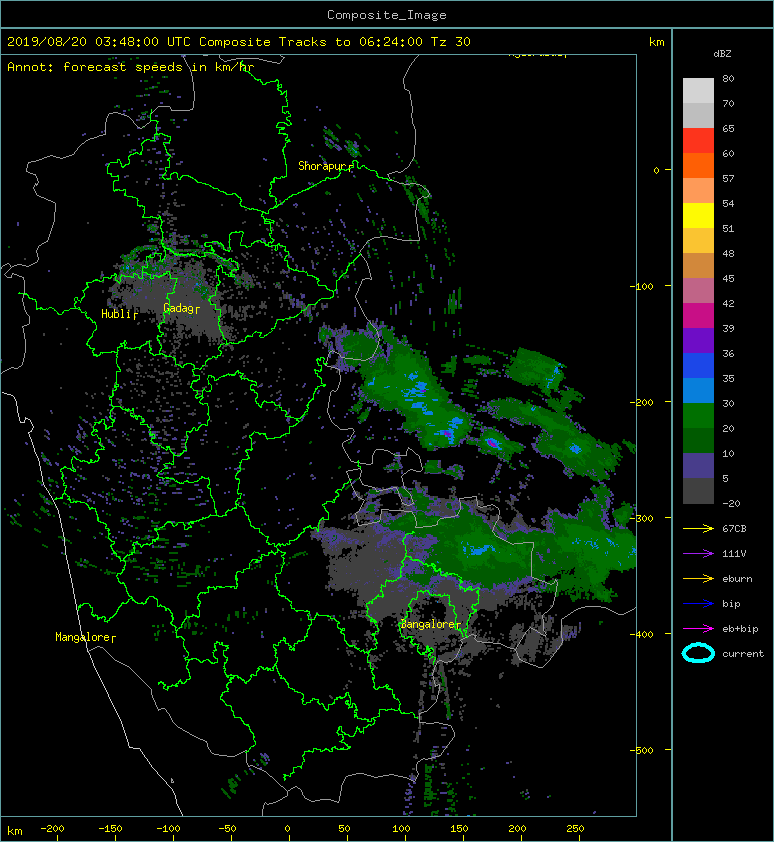The height and width of the screenshot is (842, 774).
Task: Click the dBZ heading above the color scale
Action: (x=722, y=54)
